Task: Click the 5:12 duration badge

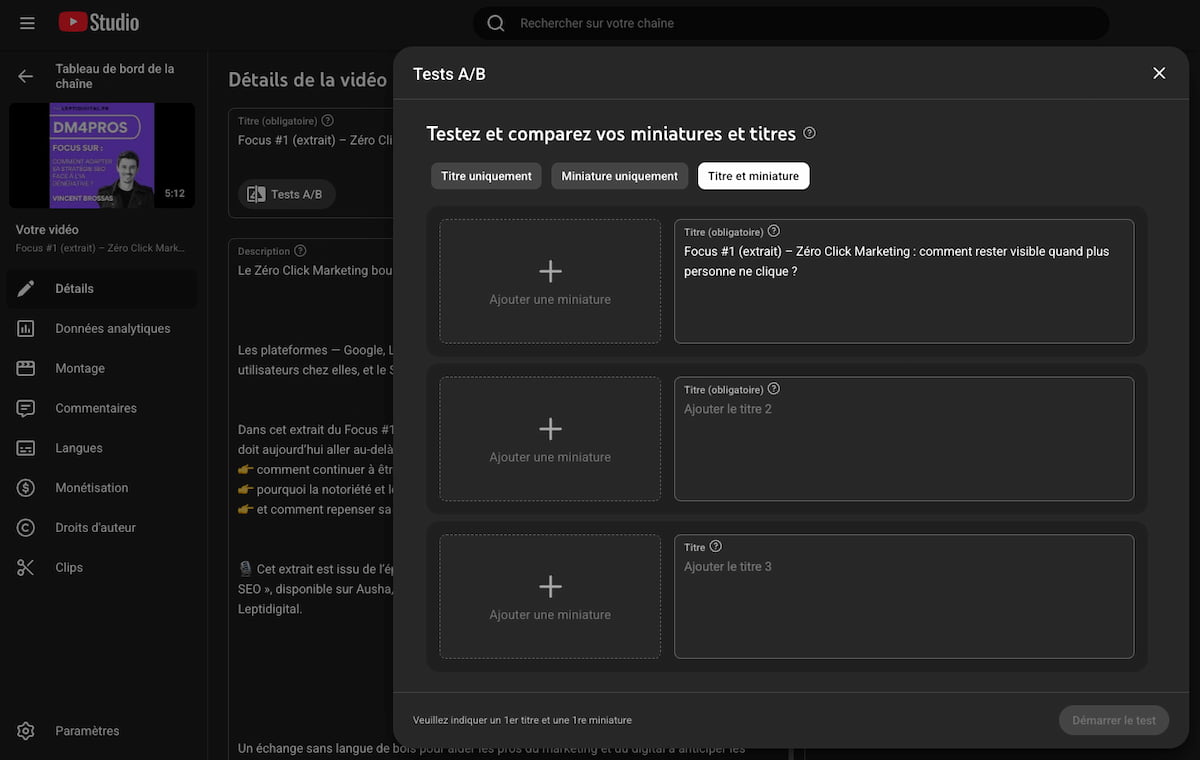Action: [175, 194]
